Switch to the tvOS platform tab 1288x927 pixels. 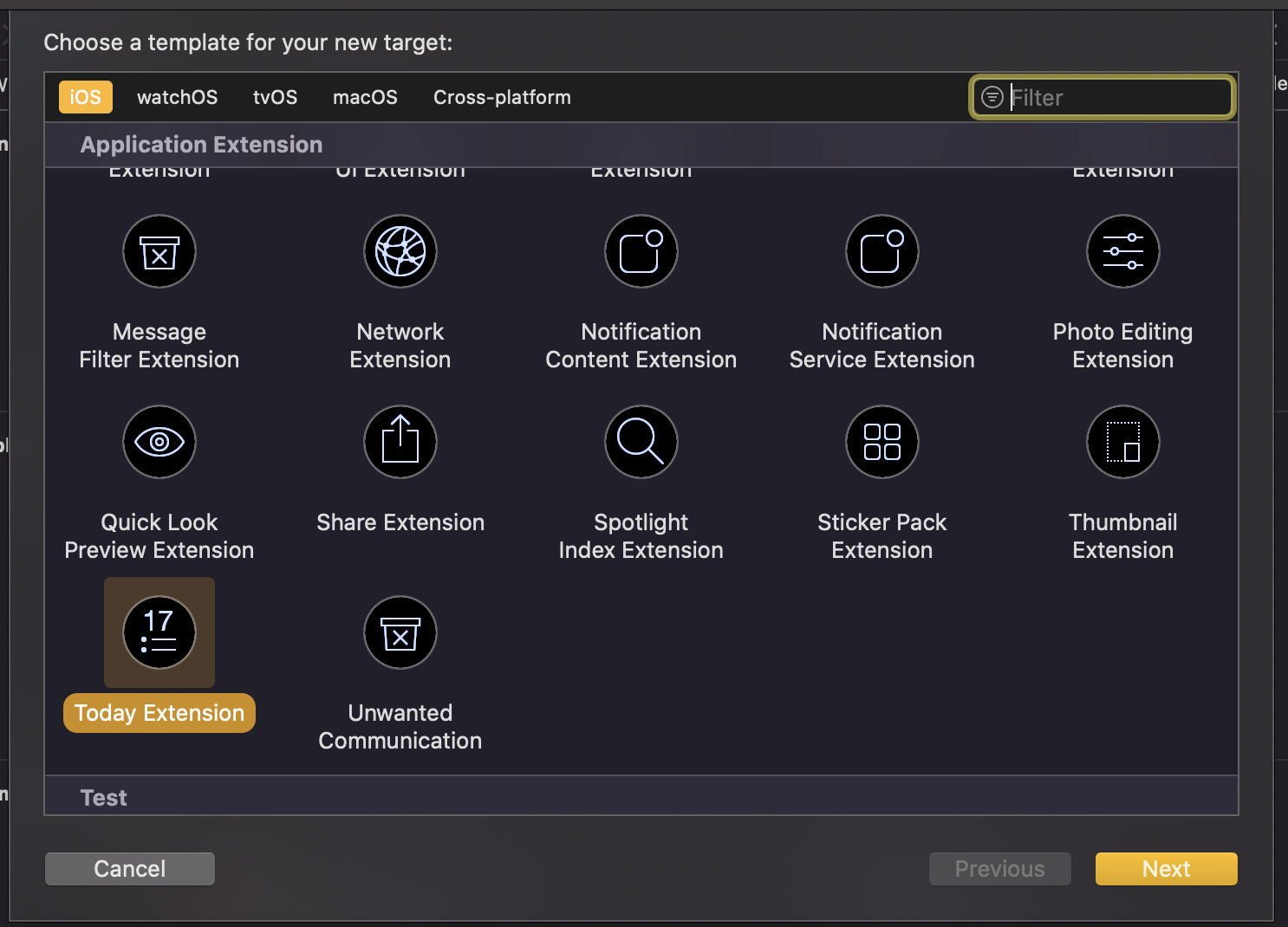[275, 97]
